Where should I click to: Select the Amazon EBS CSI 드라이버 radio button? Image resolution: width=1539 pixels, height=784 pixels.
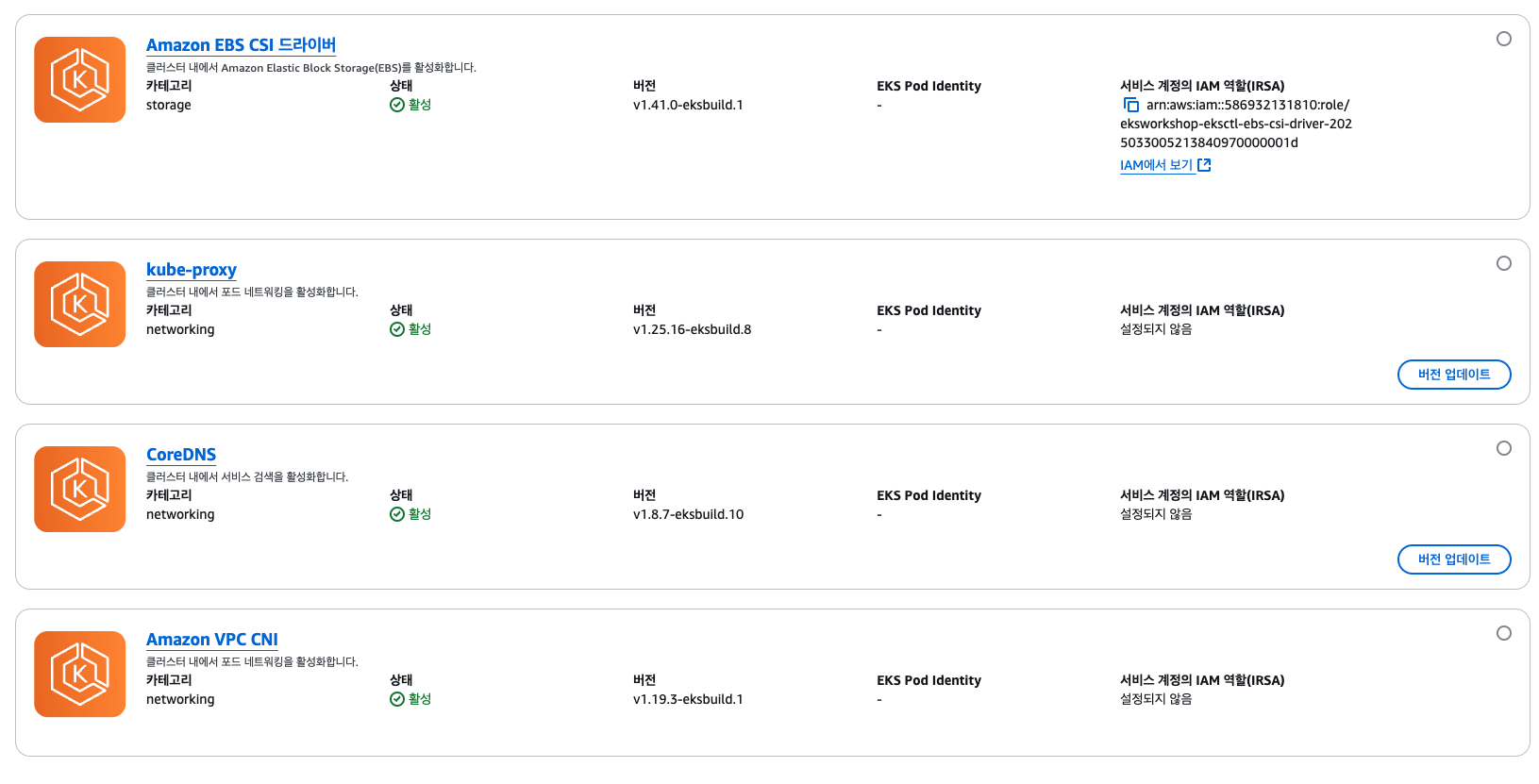(1504, 39)
